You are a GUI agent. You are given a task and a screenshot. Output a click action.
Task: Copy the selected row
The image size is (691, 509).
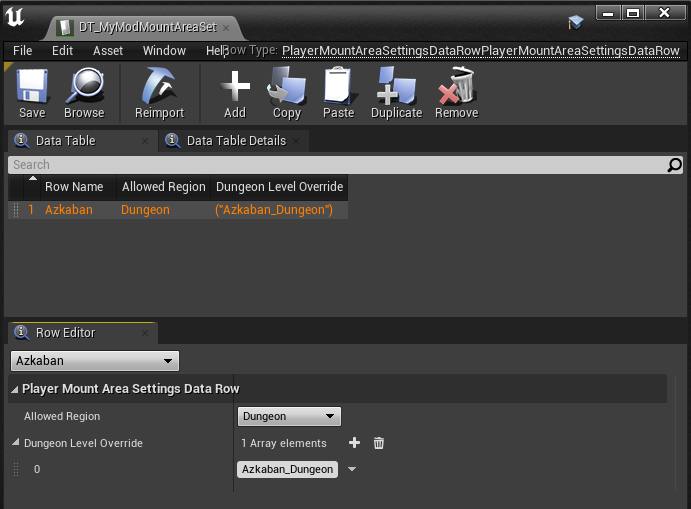coord(286,93)
